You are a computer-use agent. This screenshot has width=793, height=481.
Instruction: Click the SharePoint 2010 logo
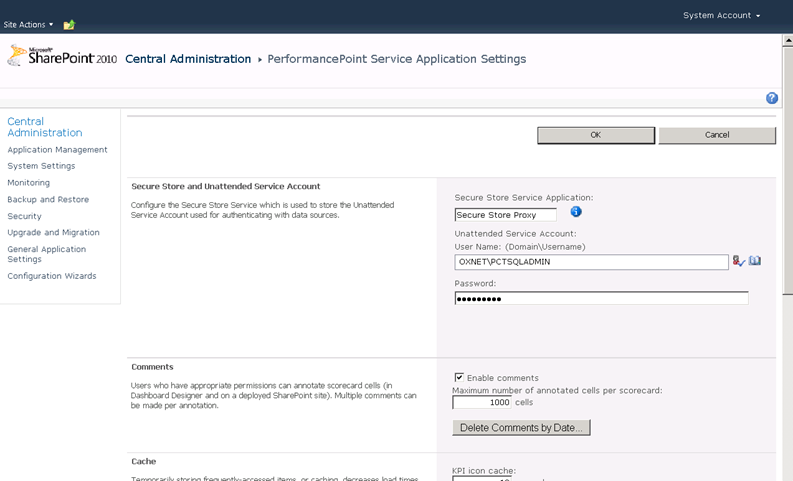pyautogui.click(x=63, y=56)
